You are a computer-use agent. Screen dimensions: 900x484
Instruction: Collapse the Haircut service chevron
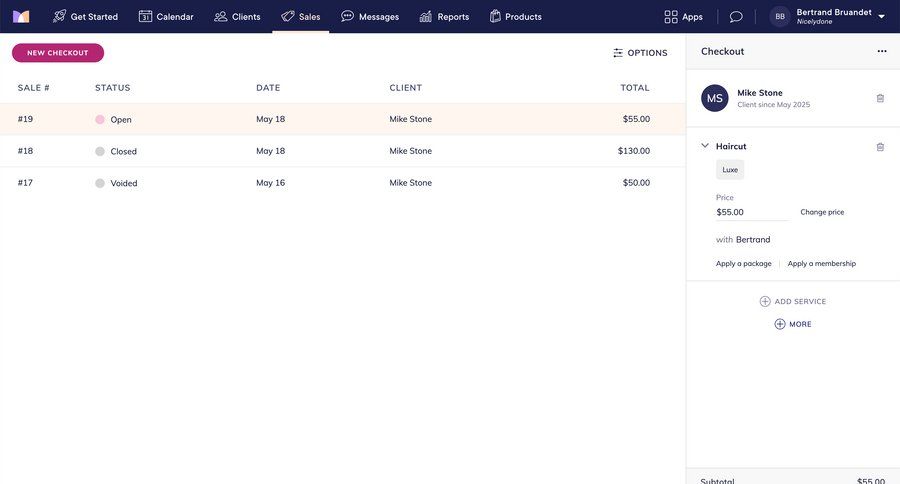click(705, 146)
